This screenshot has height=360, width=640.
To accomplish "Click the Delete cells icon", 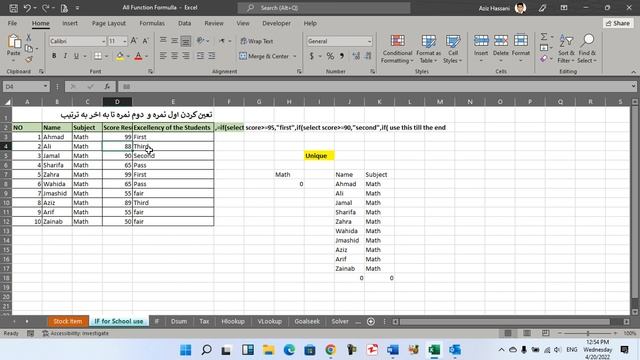I will point(501,41).
